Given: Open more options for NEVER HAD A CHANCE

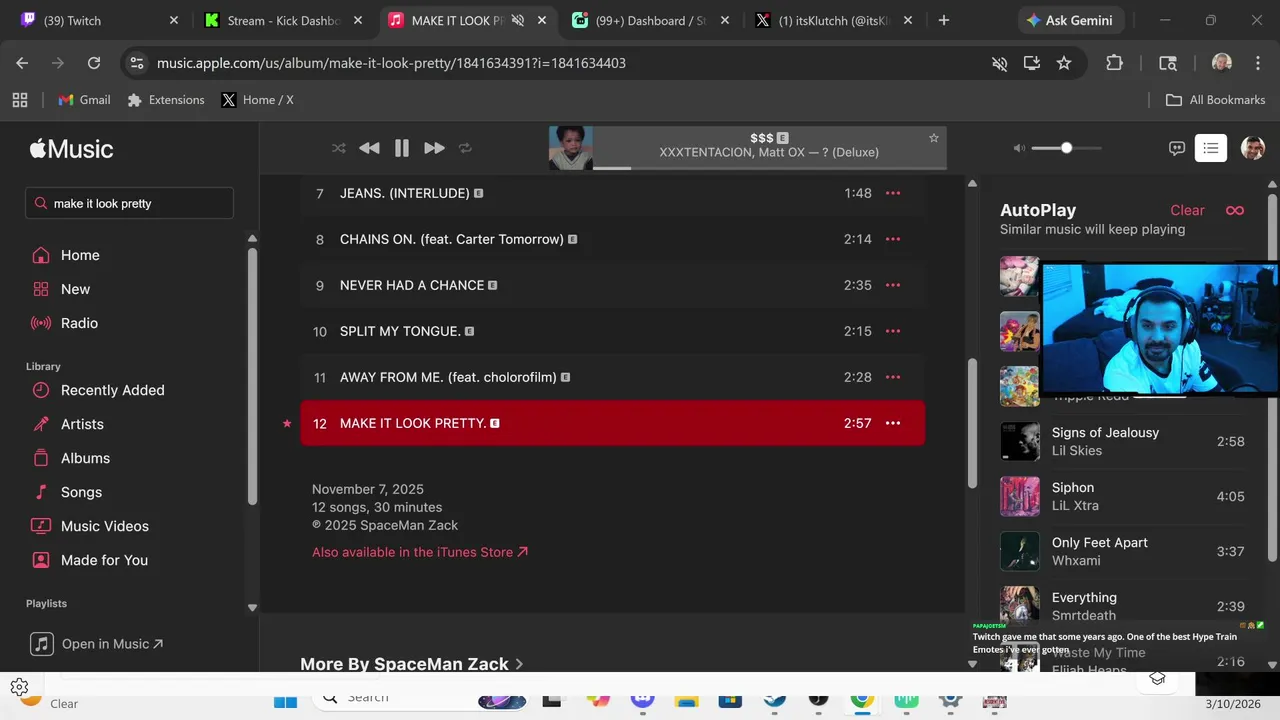Looking at the screenshot, I should tap(893, 285).
